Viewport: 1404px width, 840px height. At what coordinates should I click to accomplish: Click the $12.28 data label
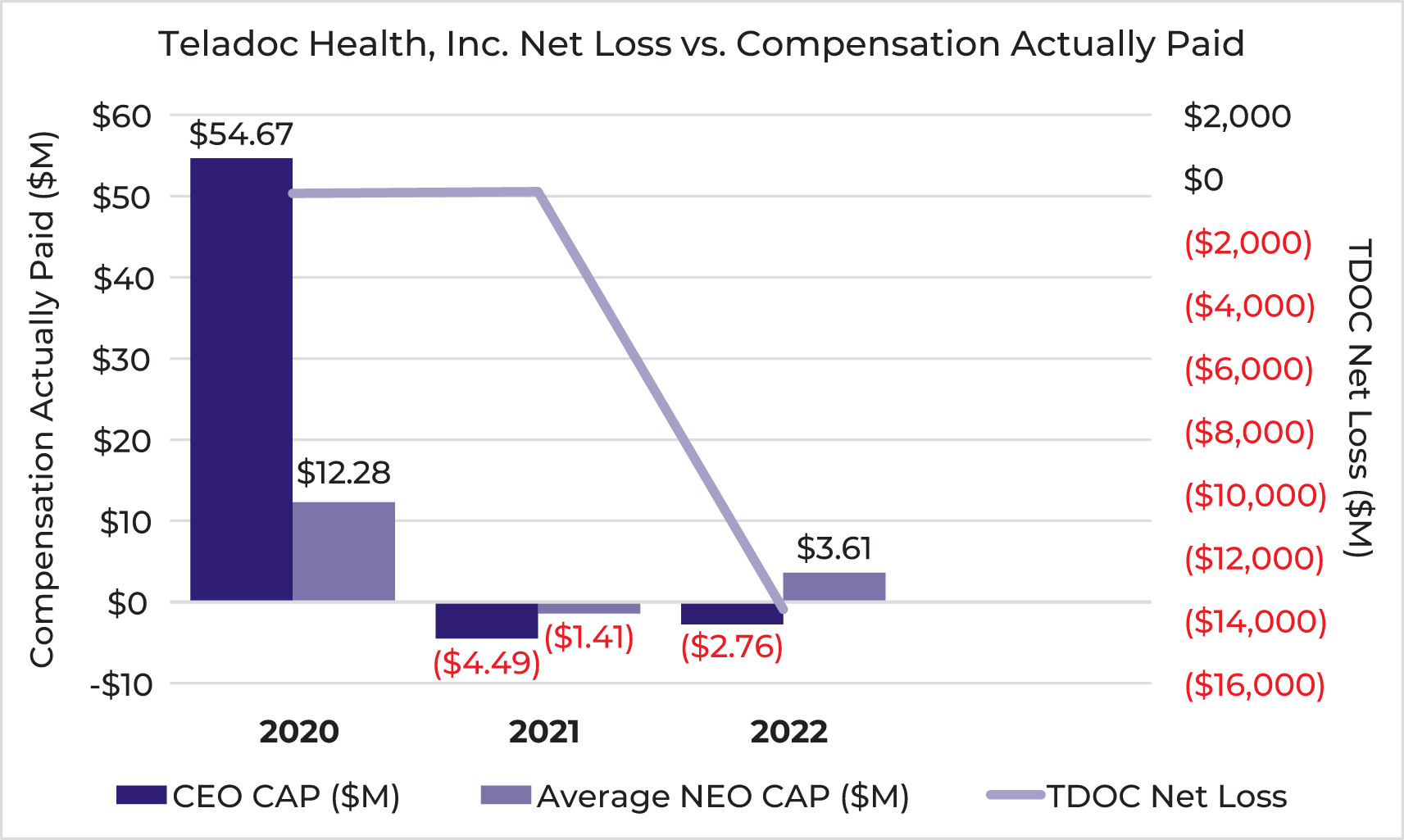tap(343, 473)
